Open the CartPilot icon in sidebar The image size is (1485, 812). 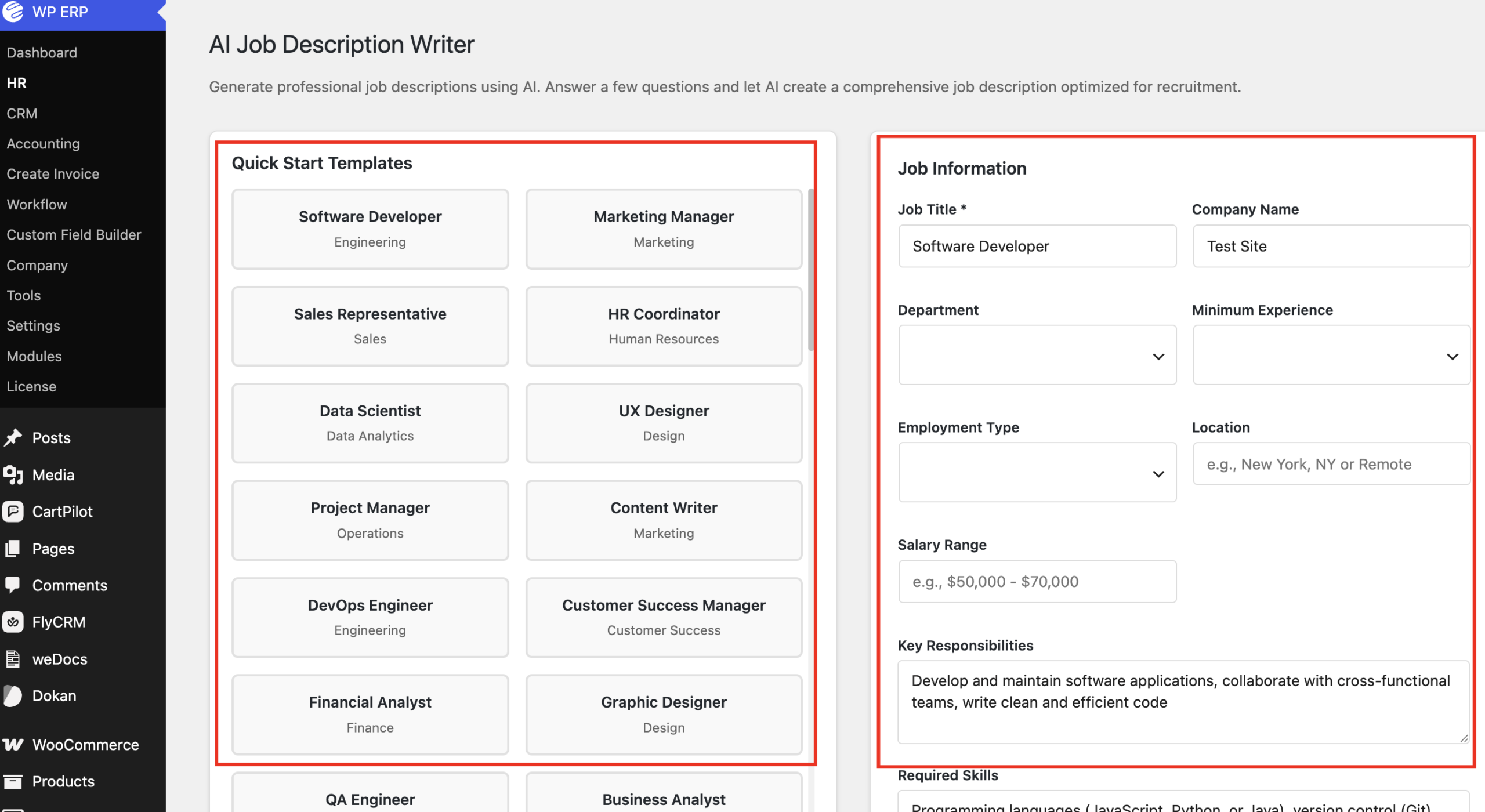pos(13,512)
